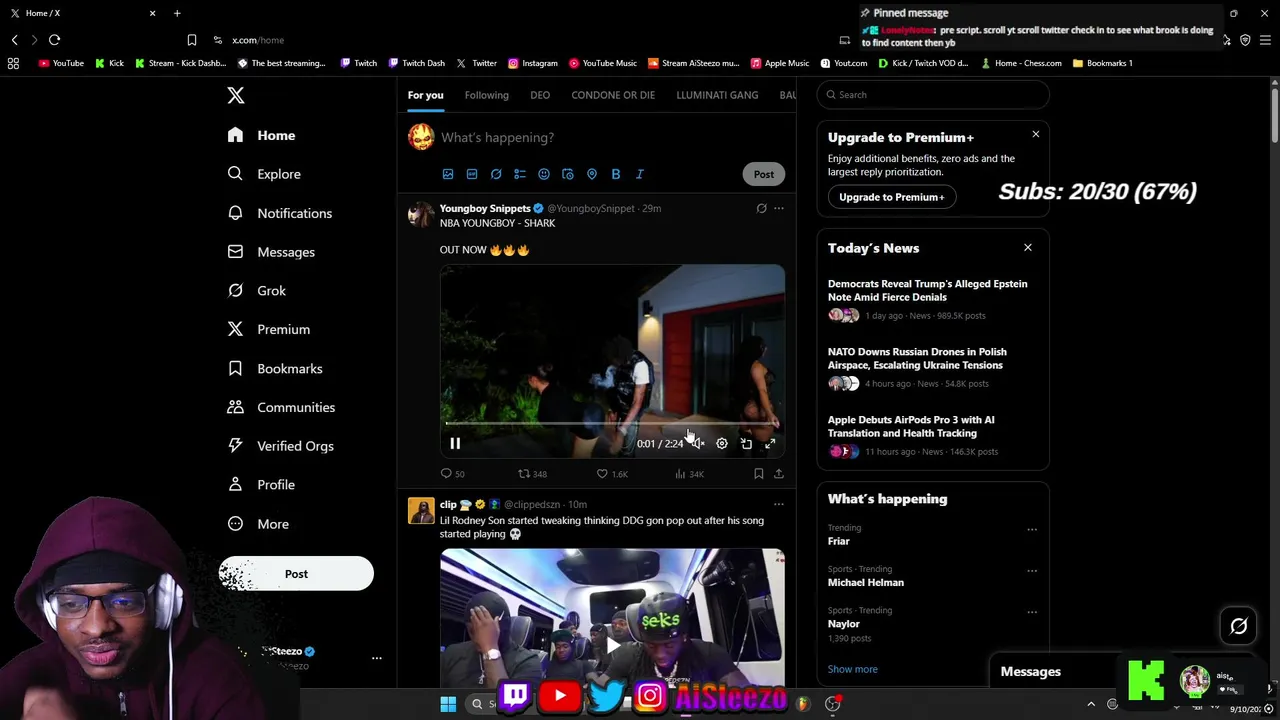Screen dimensions: 1280x720
Task: Open Youngboy Snippets profile name
Action: (485, 208)
